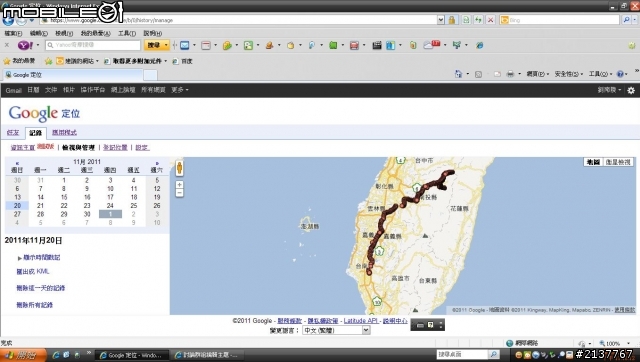640x362 pixels.
Task: Click the Latitude API footer link
Action: [x=361, y=321]
